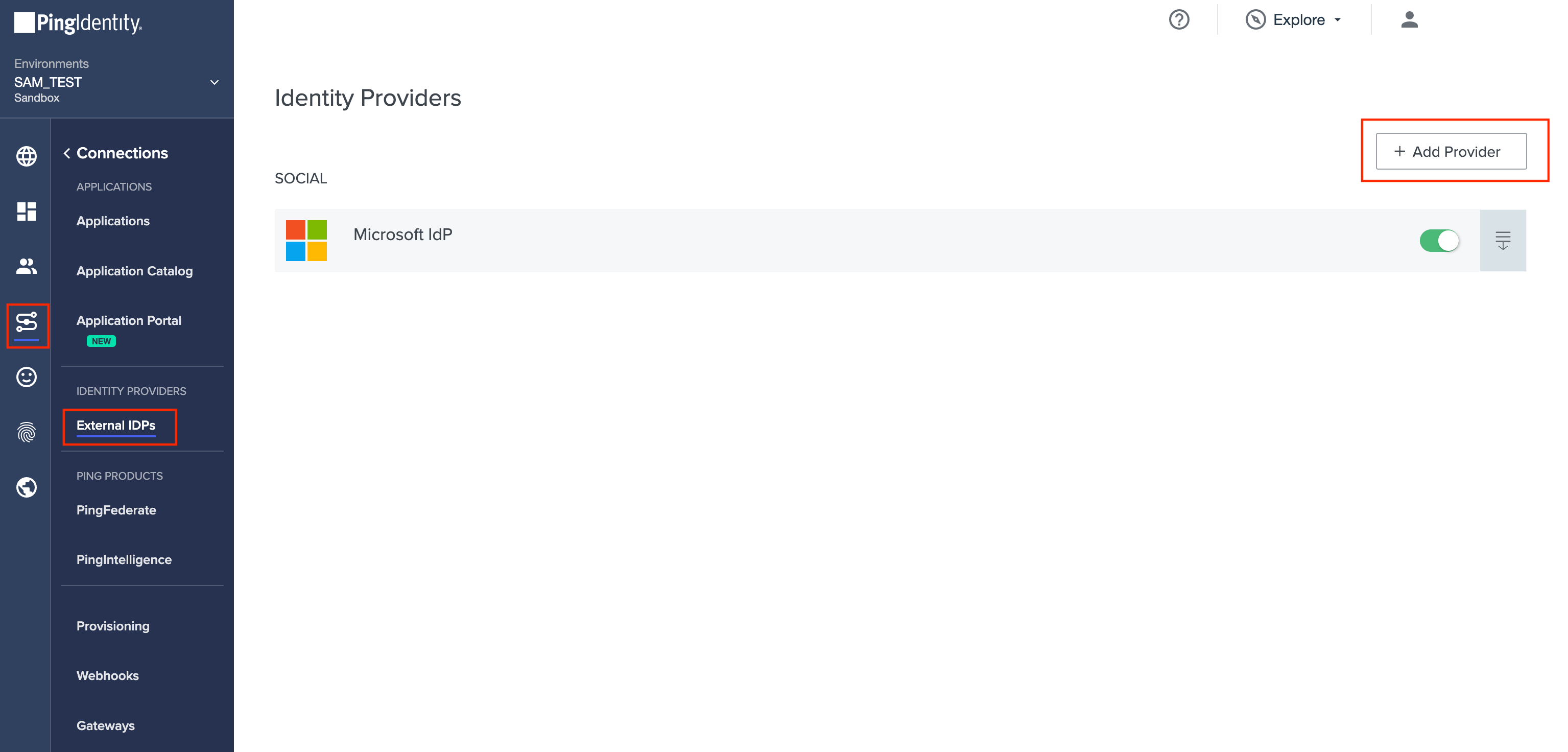Select the Applications menu item
The width and height of the screenshot is (1568, 752).
(x=113, y=221)
